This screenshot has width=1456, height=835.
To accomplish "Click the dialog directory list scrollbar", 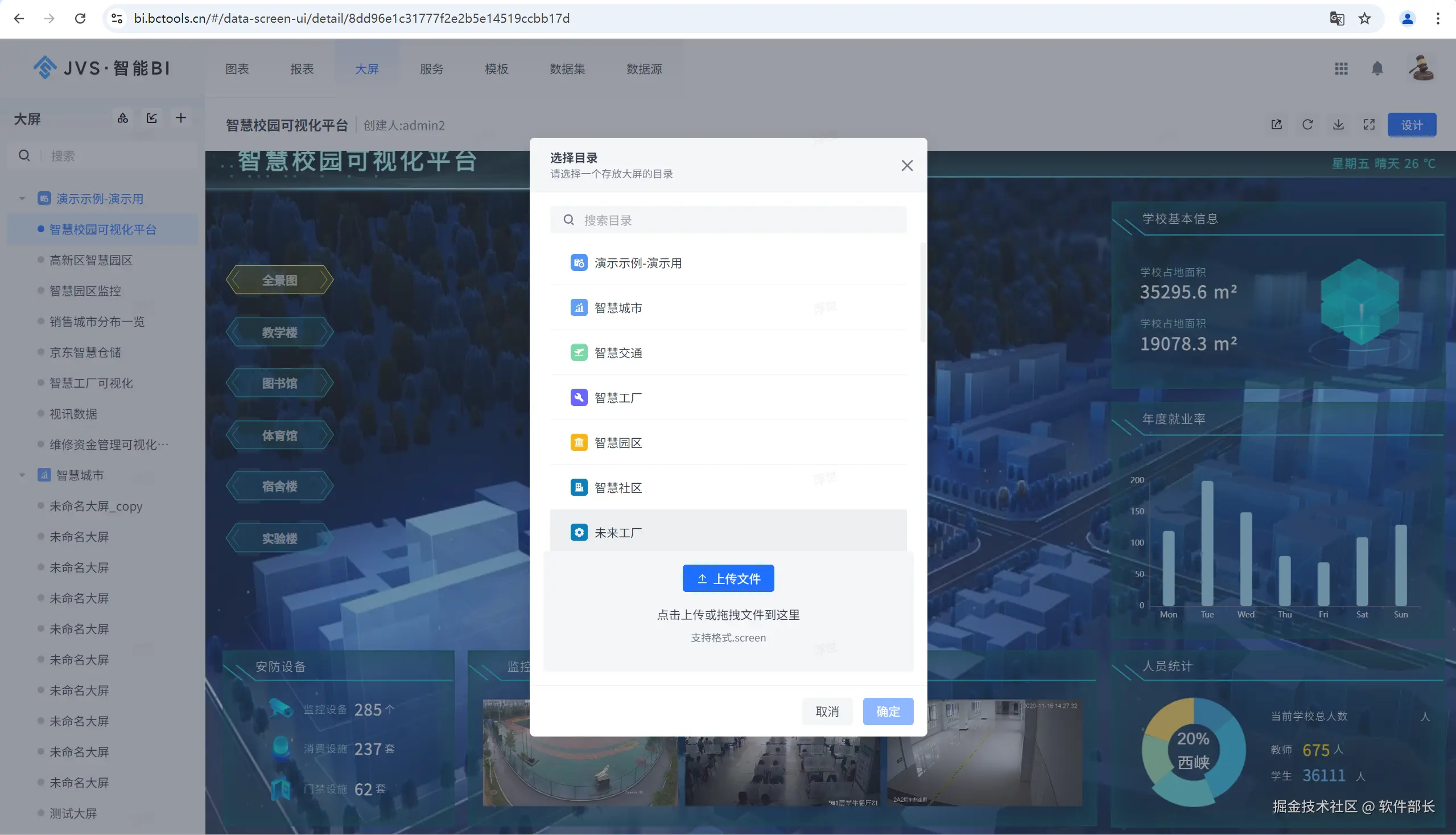I will (922, 293).
